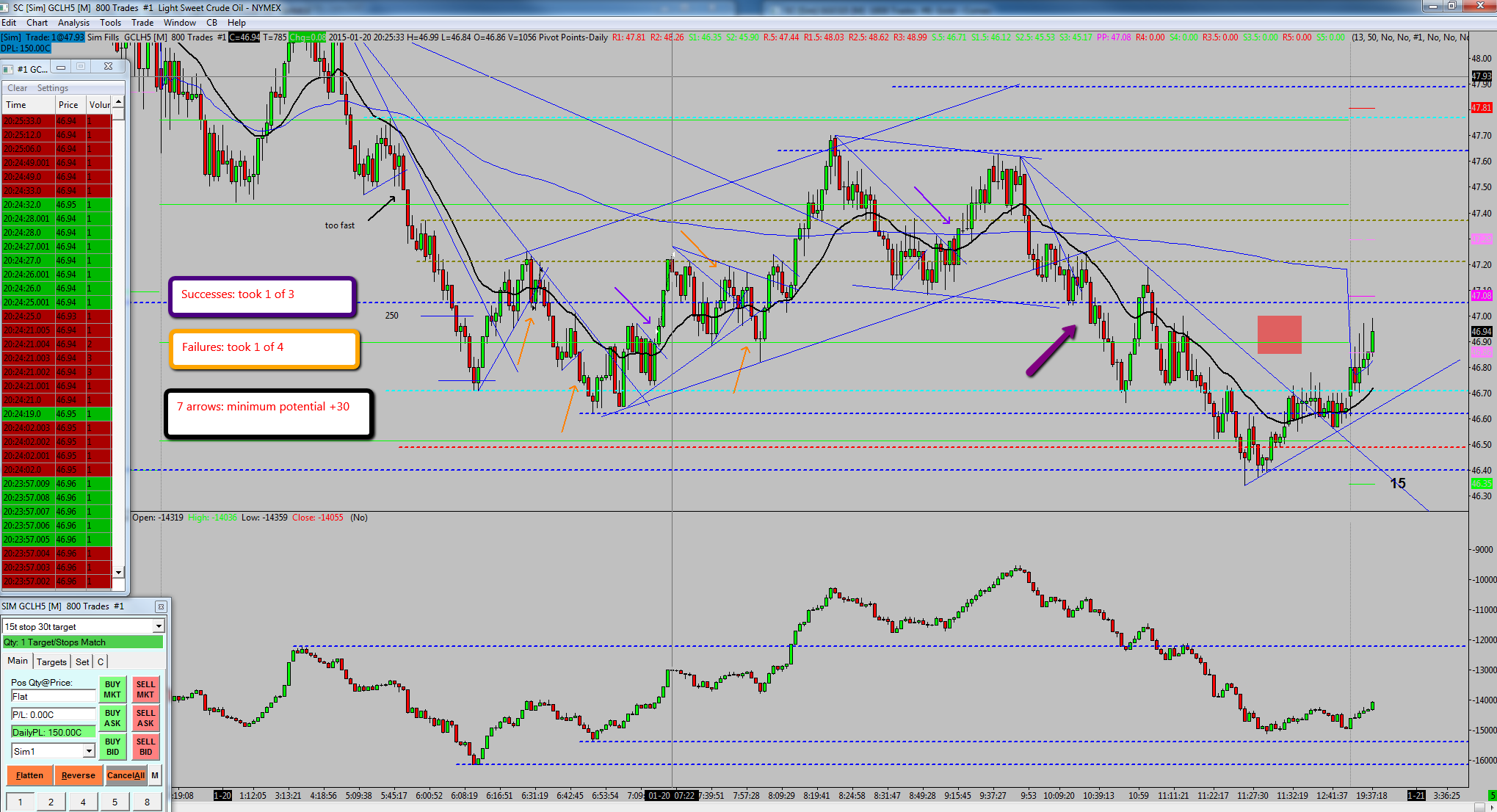Click the Reverse button
This screenshot has width=1497, height=812.
pos(79,775)
